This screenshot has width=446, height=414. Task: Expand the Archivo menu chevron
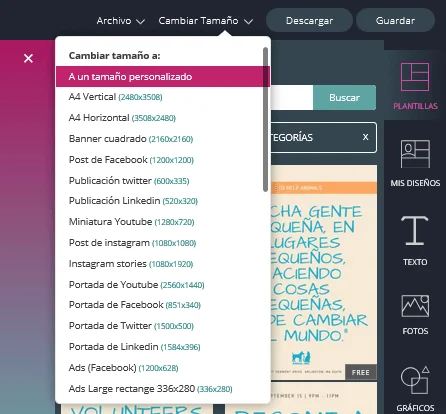click(141, 22)
